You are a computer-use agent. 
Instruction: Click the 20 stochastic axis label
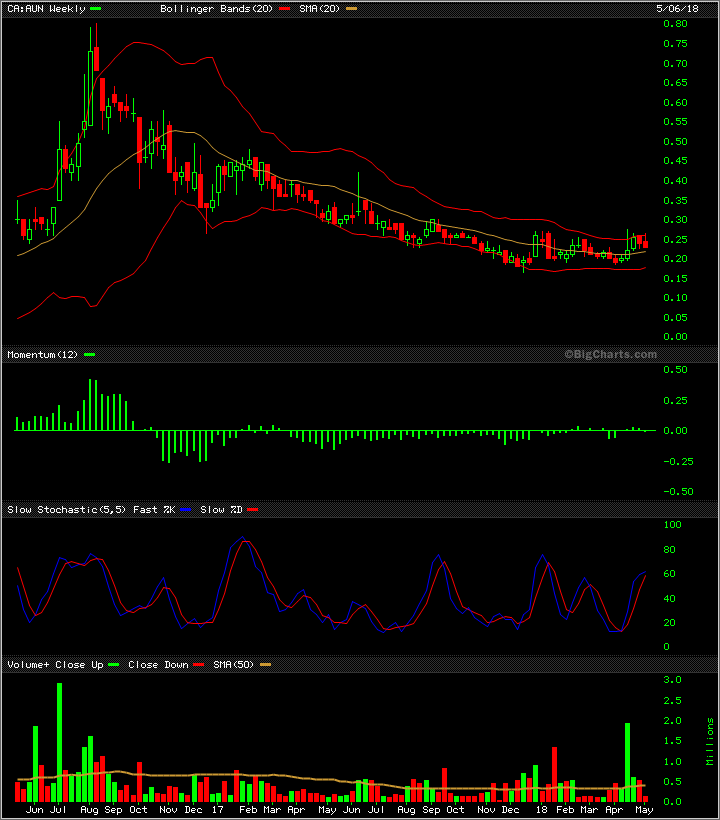tap(669, 623)
